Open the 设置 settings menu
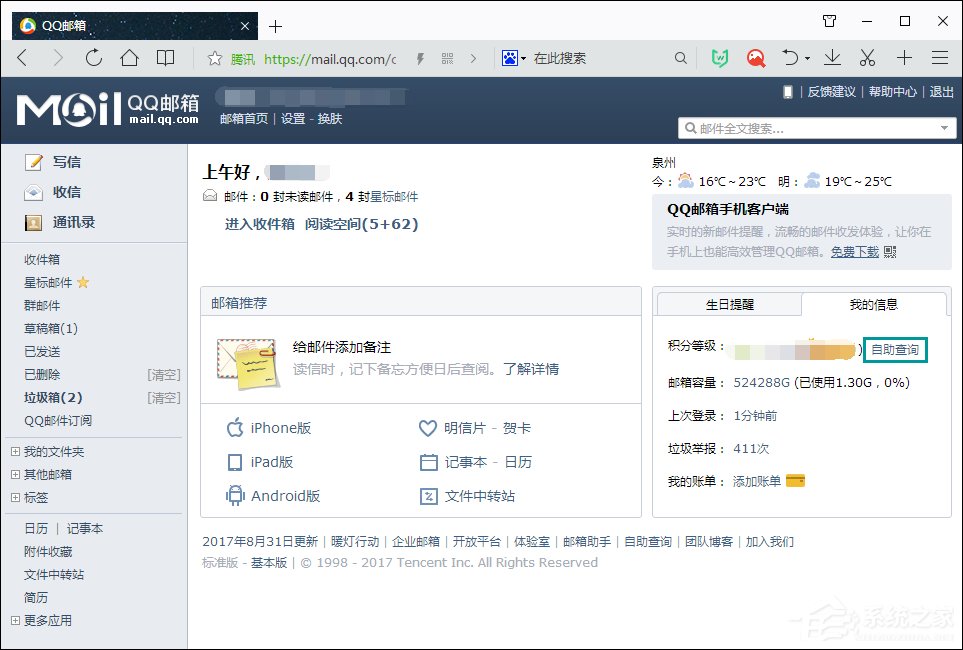The image size is (963, 650). pyautogui.click(x=292, y=118)
